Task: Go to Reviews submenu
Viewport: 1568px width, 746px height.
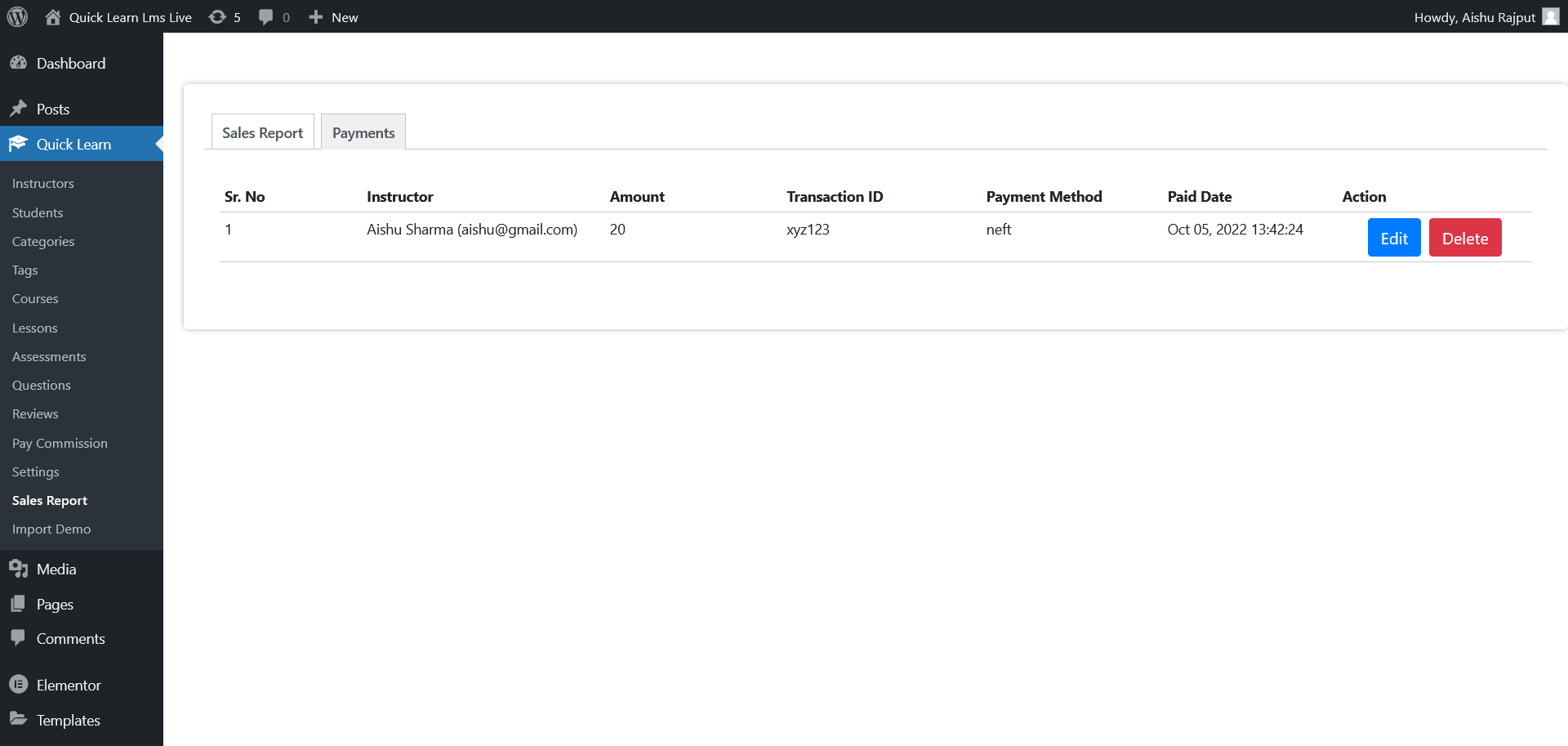Action: coord(35,413)
